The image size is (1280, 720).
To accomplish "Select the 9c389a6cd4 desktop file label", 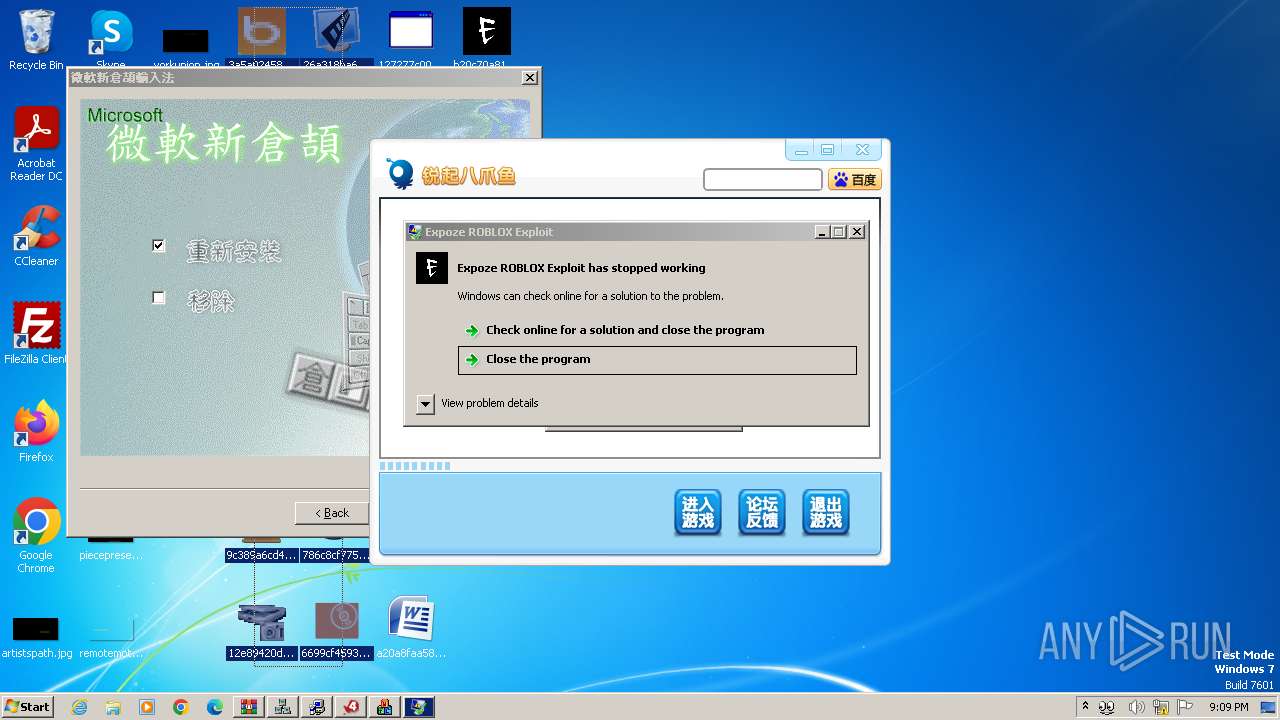I will coord(261,555).
